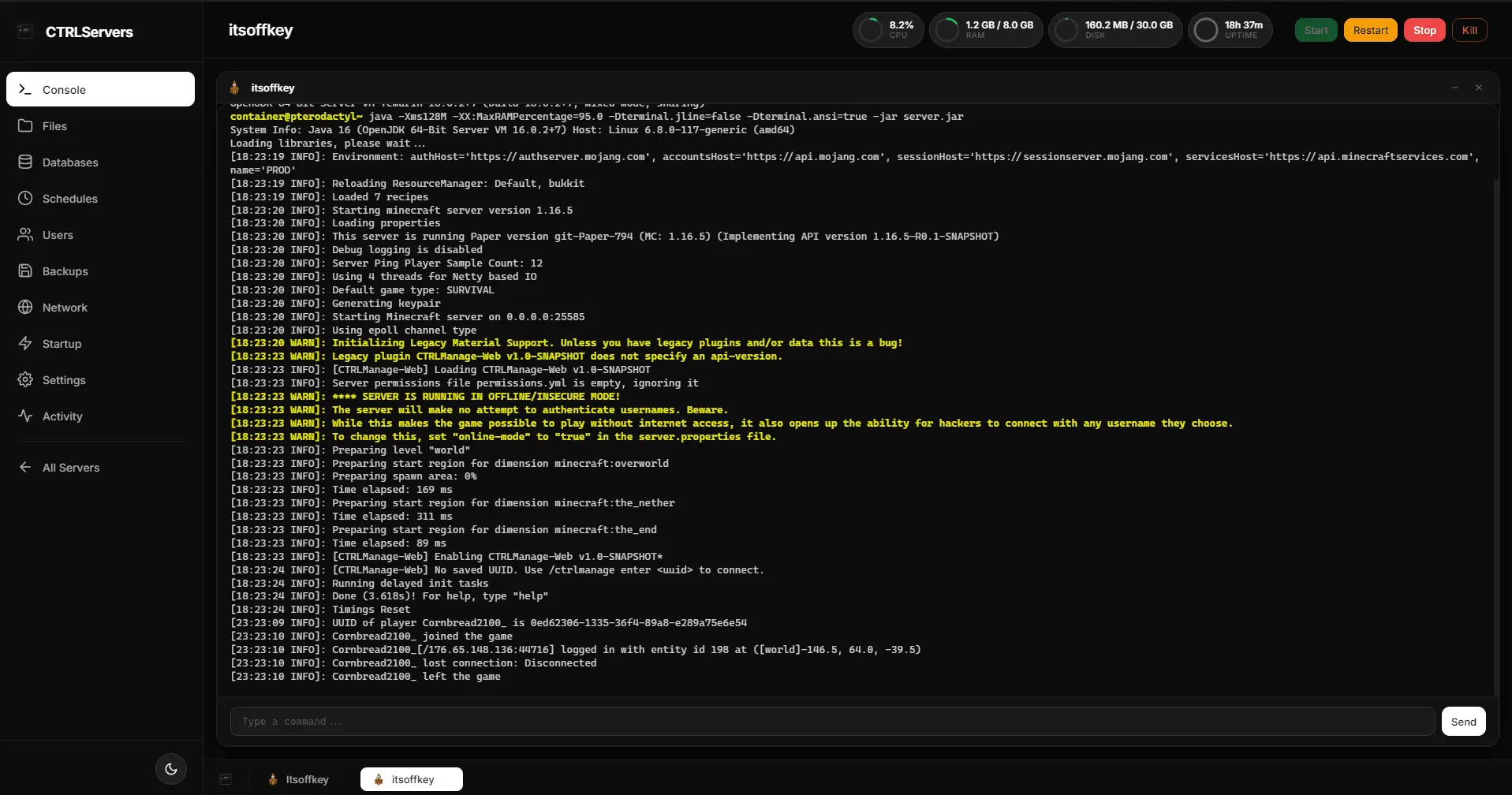Click the itsoffkey server title heading
This screenshot has width=1512, height=795.
[x=260, y=30]
